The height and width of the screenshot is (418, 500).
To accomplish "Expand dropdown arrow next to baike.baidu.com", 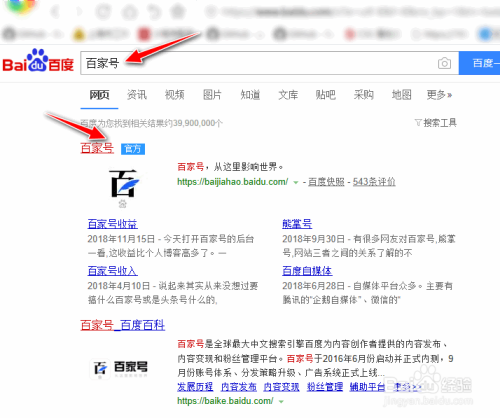I will [x=281, y=401].
